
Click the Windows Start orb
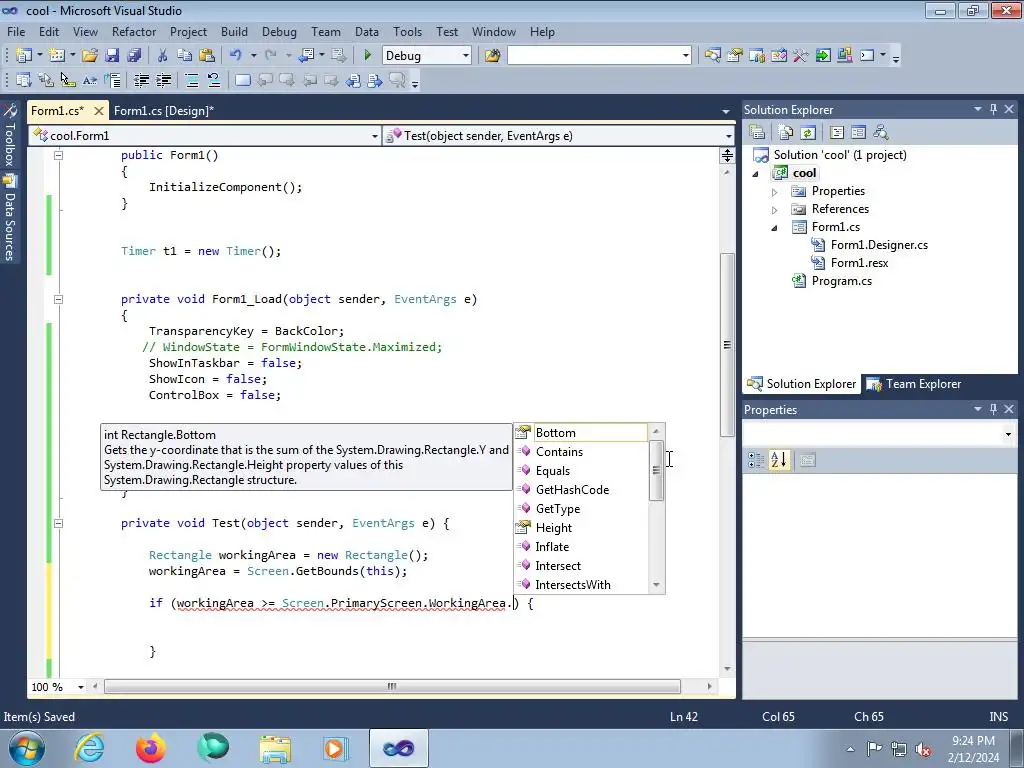27,748
